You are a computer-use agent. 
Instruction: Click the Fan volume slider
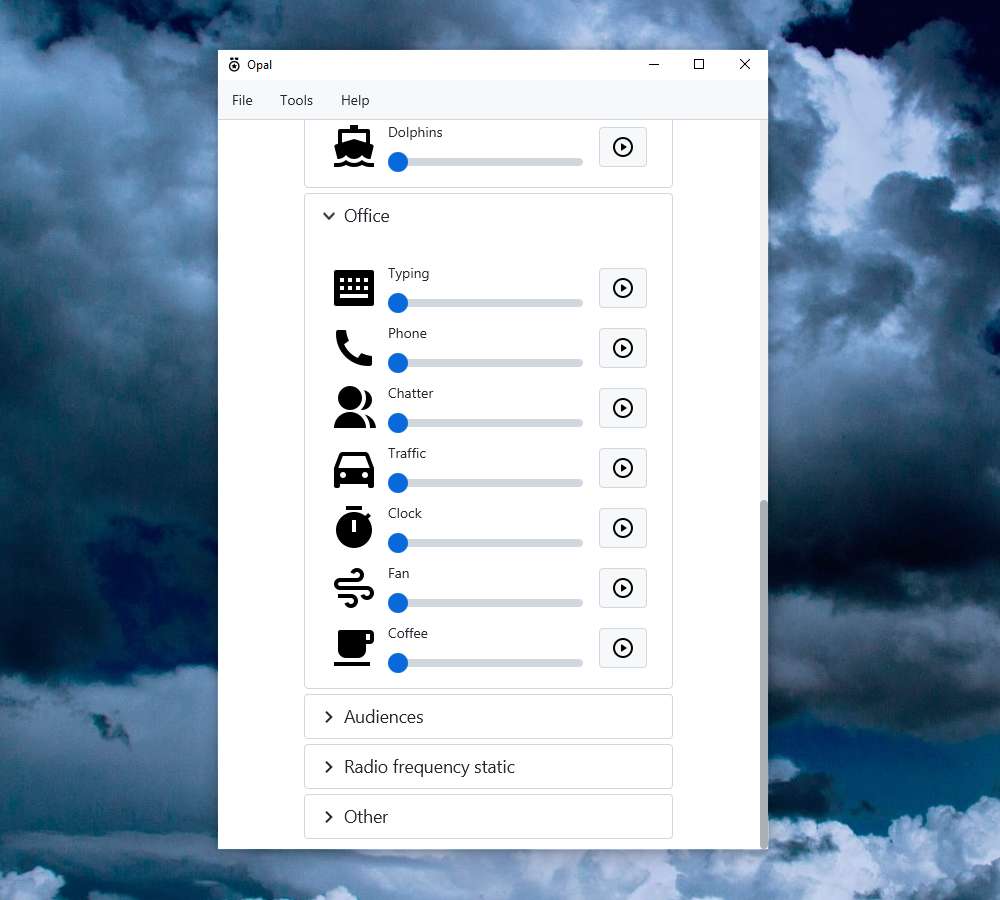point(485,603)
